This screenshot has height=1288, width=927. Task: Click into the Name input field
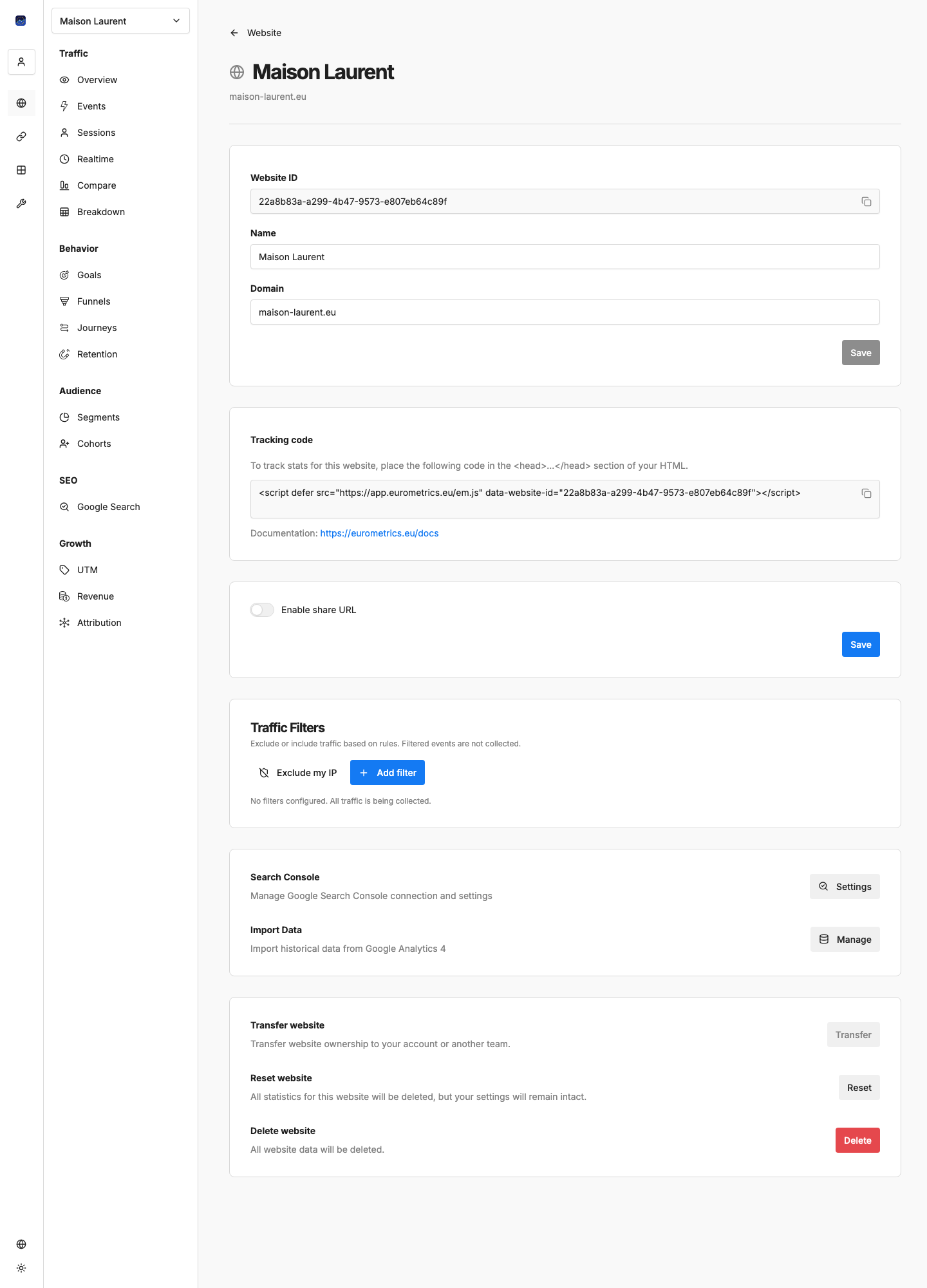565,257
